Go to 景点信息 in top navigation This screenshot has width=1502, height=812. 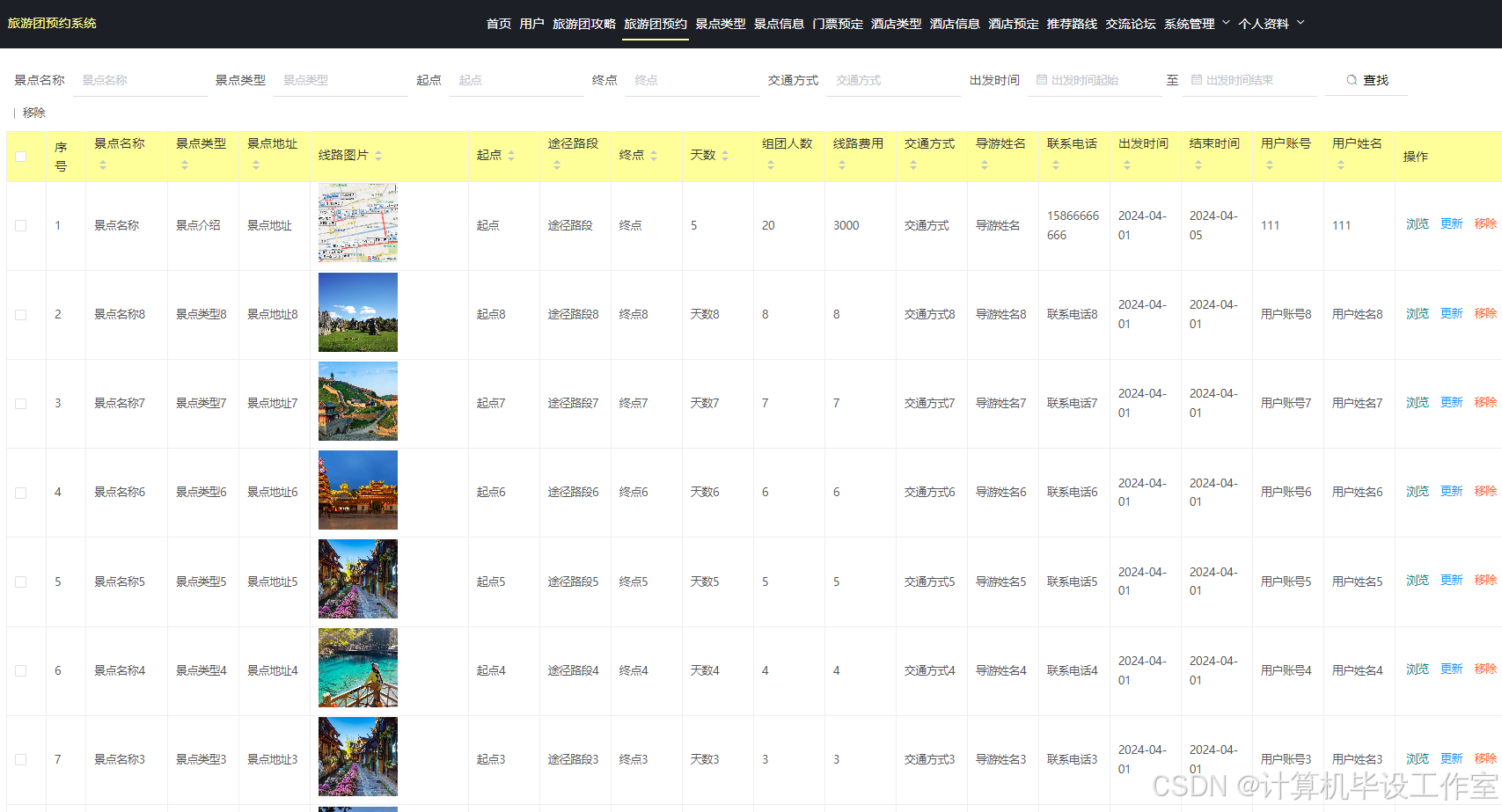pyautogui.click(x=779, y=24)
